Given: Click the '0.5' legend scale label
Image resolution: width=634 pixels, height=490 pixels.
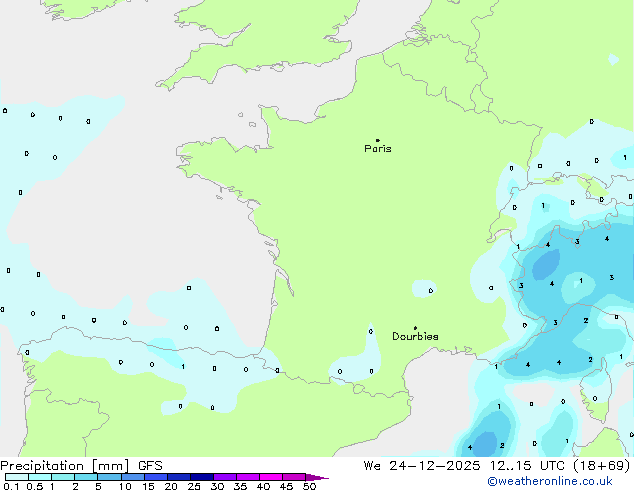Looking at the screenshot, I should (x=35, y=486).
